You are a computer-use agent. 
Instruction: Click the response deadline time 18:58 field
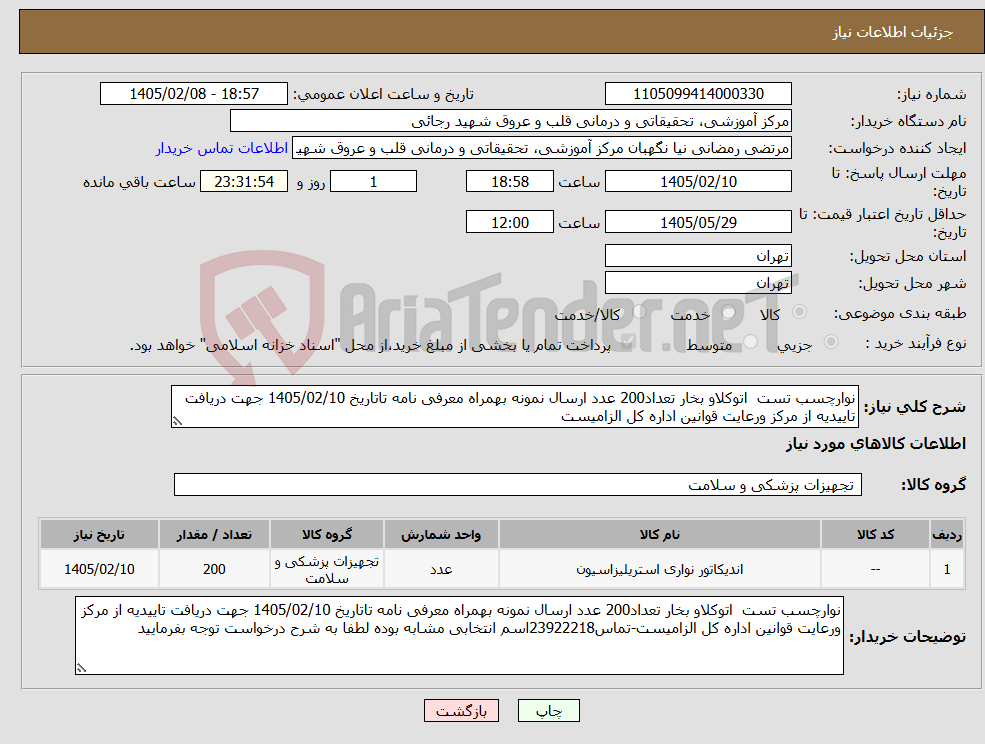coord(509,182)
